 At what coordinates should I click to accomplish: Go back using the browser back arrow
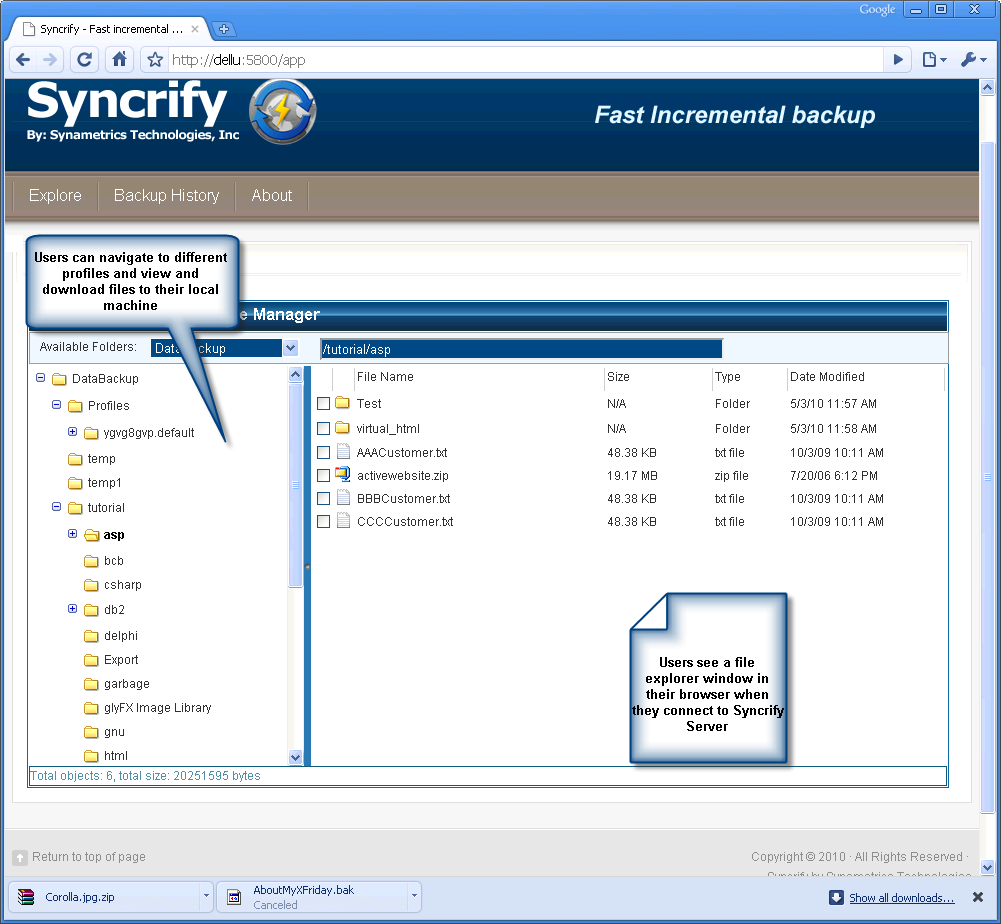click(x=23, y=60)
